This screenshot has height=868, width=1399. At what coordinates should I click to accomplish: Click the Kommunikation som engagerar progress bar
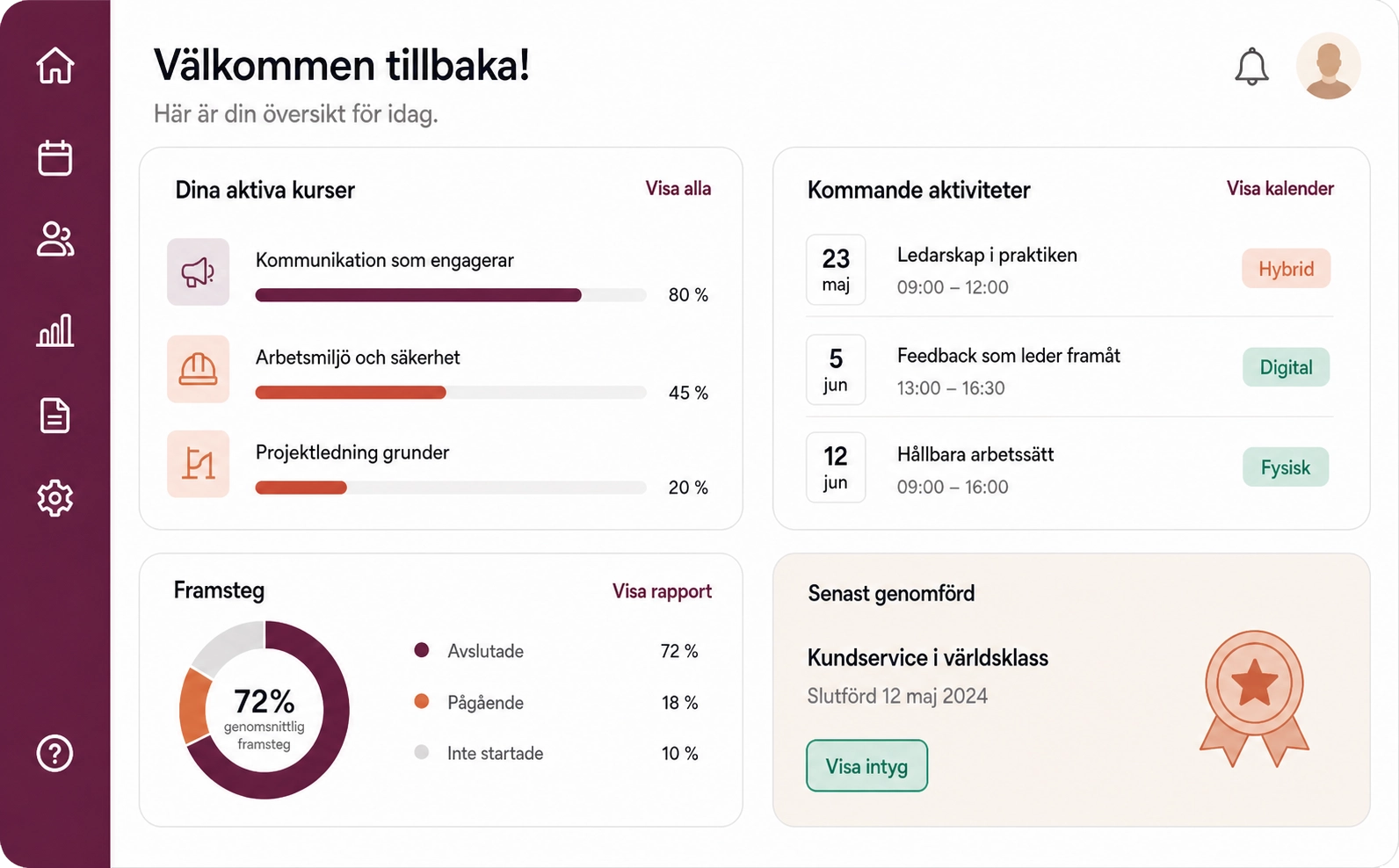(x=451, y=295)
